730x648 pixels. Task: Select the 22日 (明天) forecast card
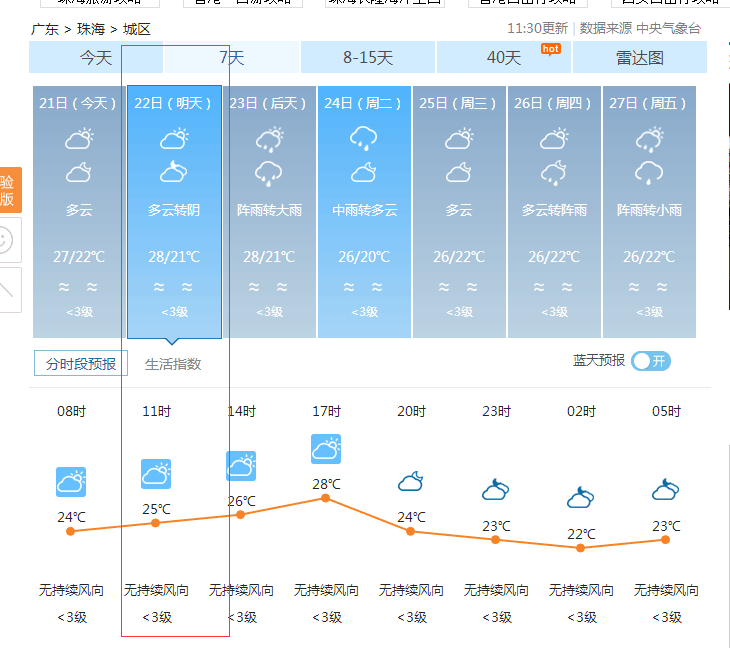point(174,212)
